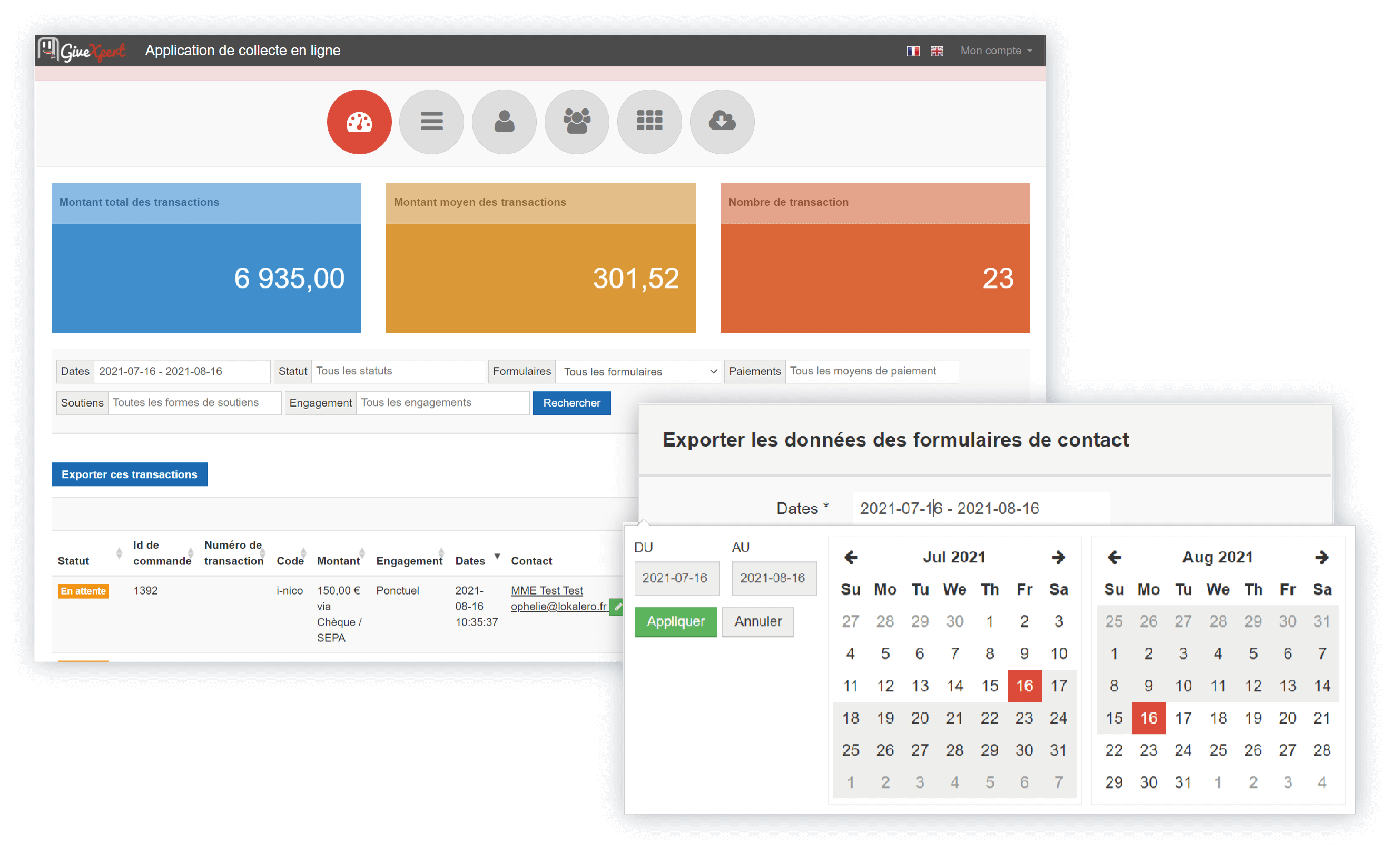Select July 10 in Jul 2021 calendar
Viewport: 1400px width, 852px height.
click(1059, 654)
